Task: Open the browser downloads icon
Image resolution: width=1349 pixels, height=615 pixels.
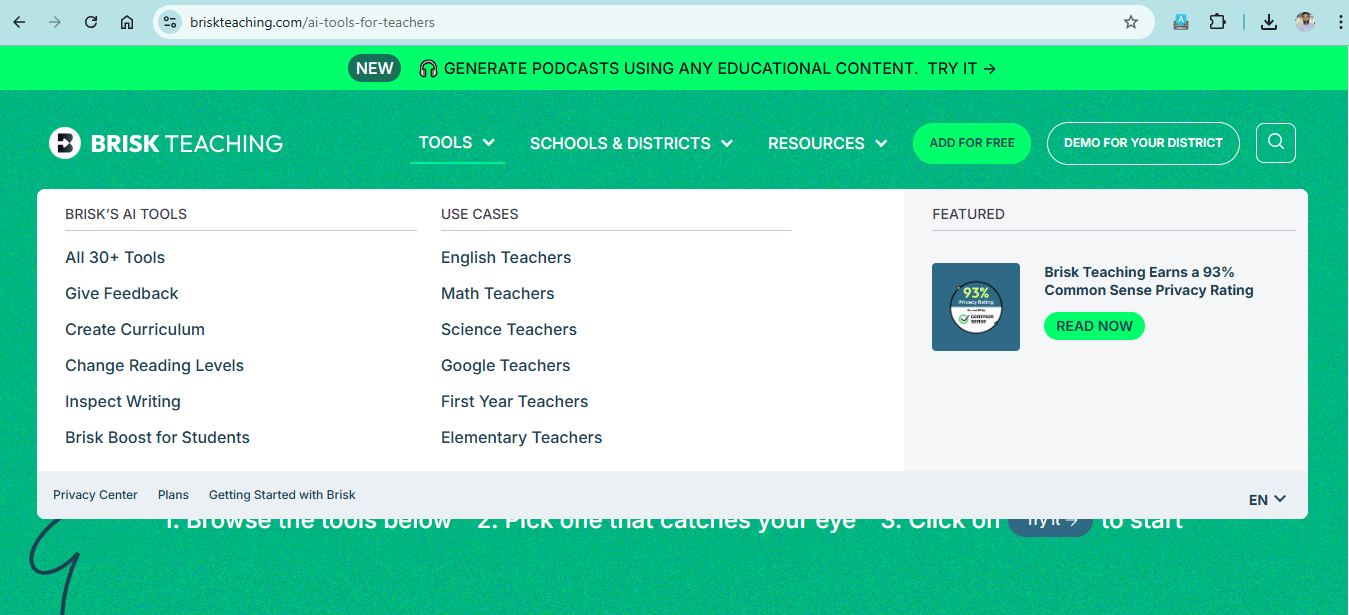Action: [1269, 22]
